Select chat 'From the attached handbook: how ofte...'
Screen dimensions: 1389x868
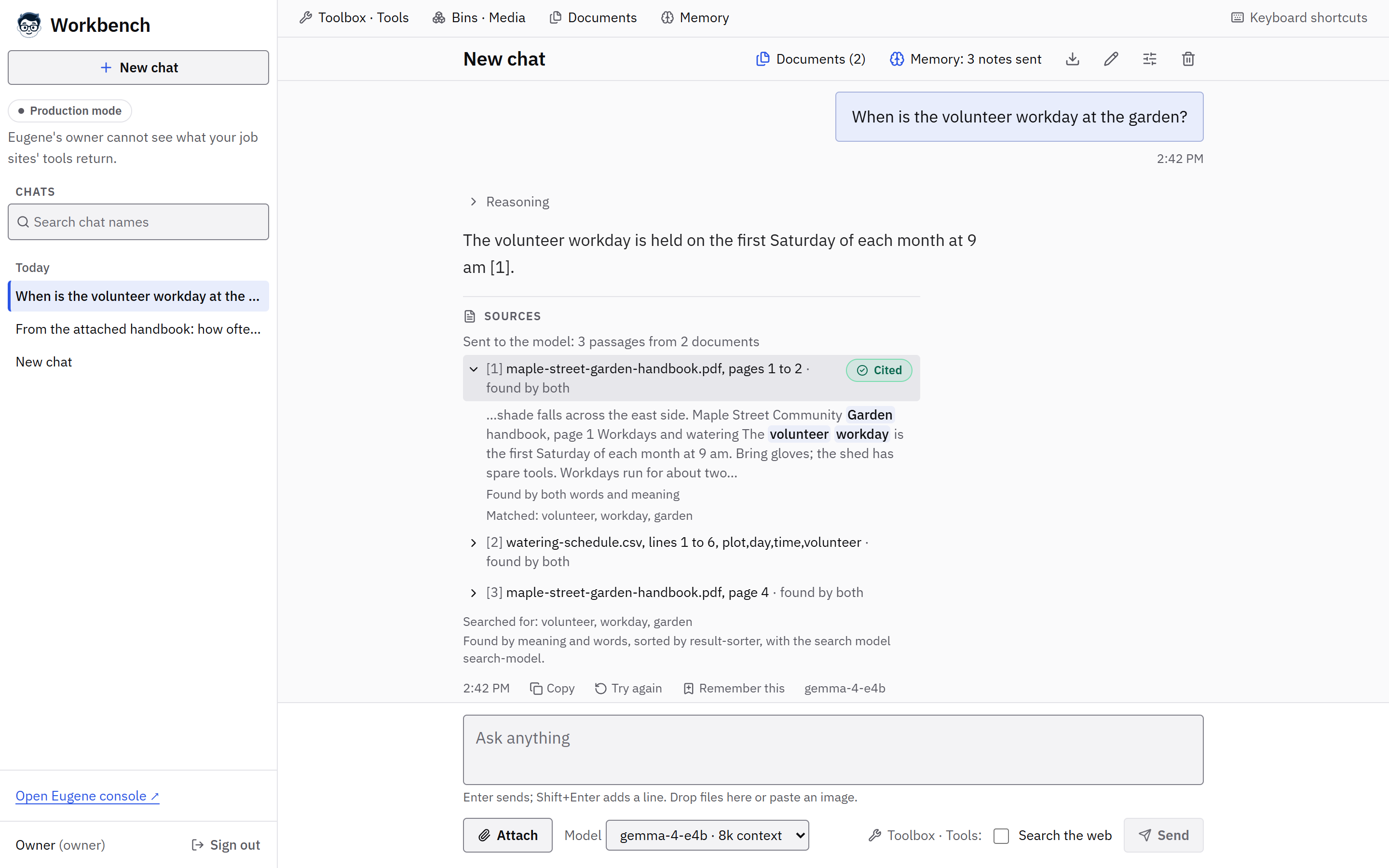(138, 329)
